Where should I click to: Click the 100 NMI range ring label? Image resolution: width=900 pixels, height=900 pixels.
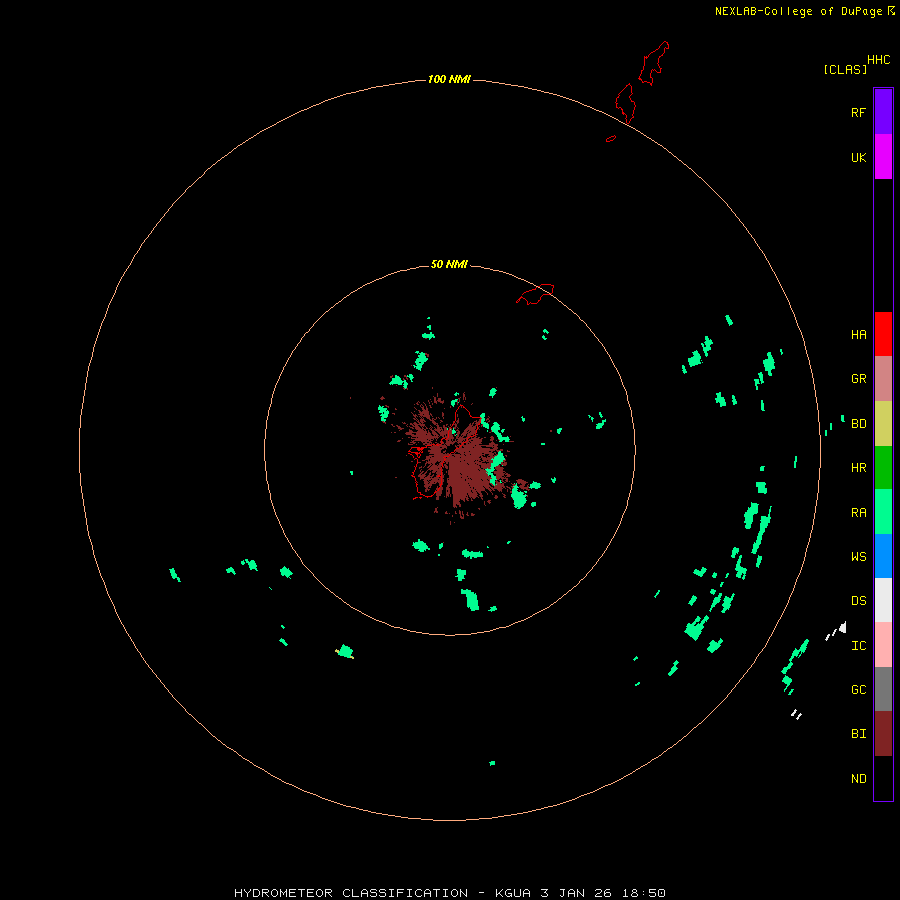(x=449, y=79)
